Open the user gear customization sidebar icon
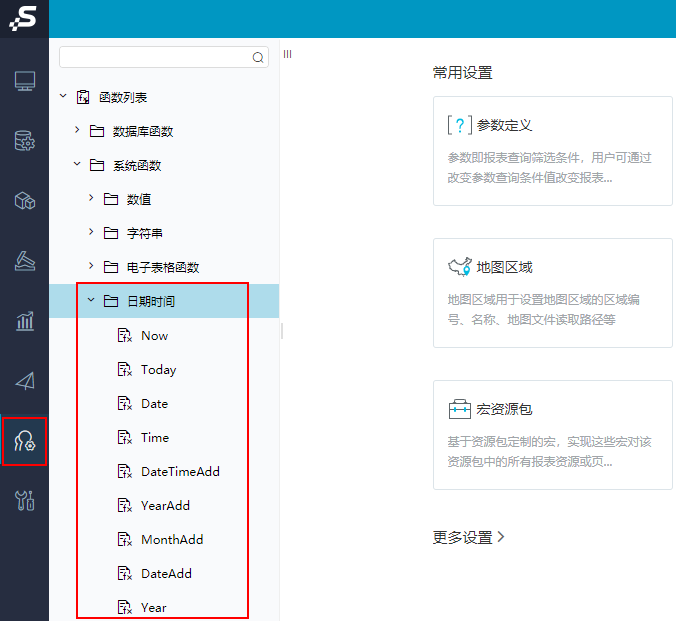The width and height of the screenshot is (676, 621). [x=25, y=441]
